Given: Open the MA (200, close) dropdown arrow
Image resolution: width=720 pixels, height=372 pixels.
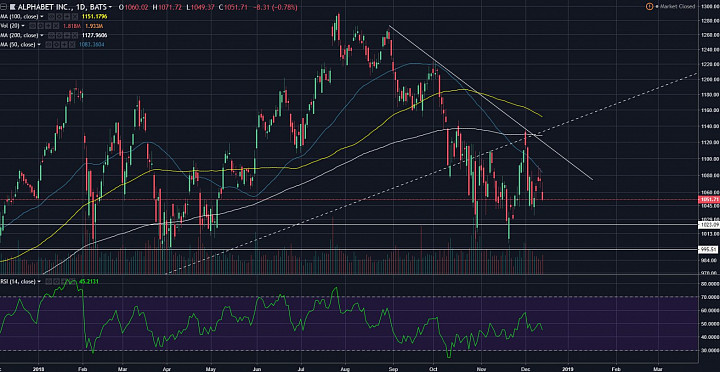Looking at the screenshot, I should point(42,35).
